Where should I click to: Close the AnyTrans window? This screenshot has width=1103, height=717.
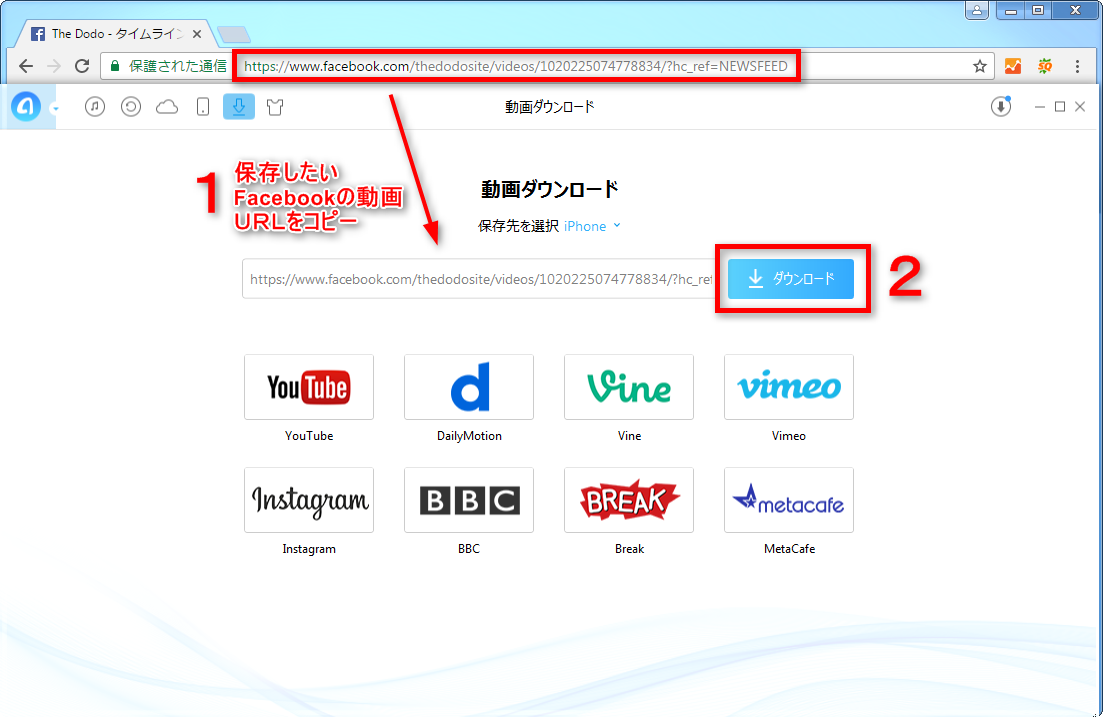(1080, 106)
